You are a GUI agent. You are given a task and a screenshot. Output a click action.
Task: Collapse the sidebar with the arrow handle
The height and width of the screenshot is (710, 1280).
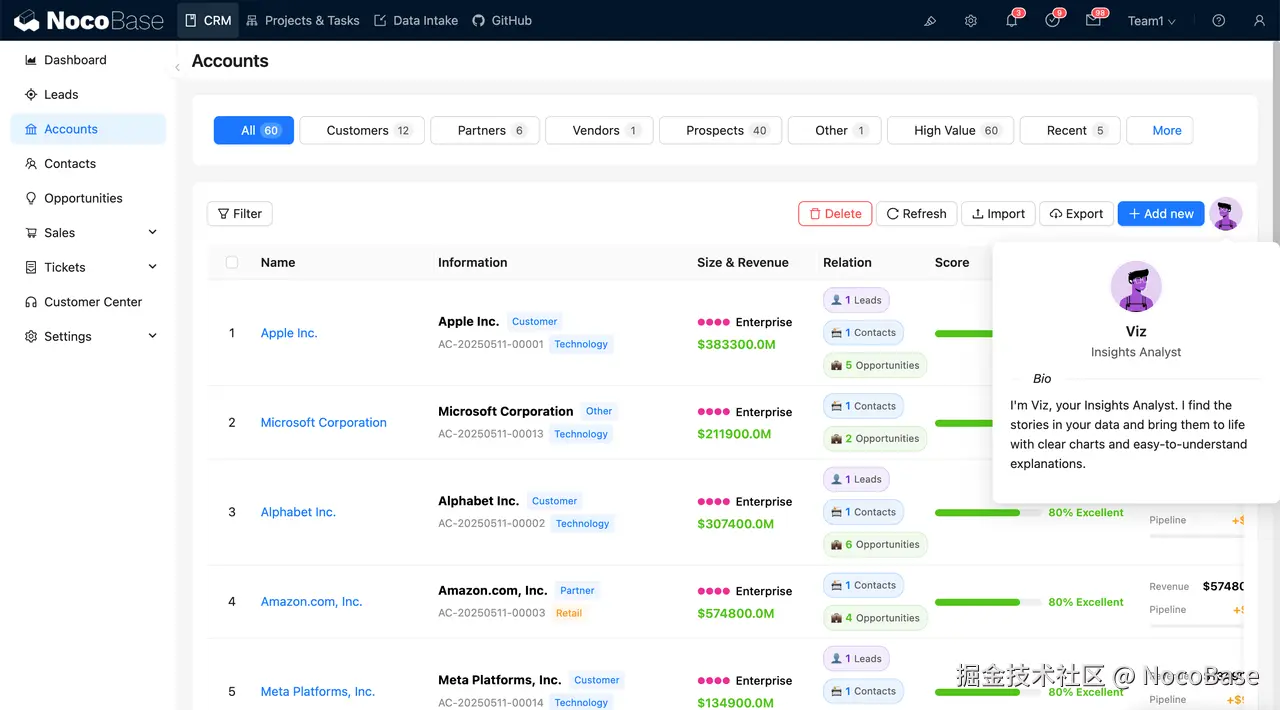coord(177,68)
